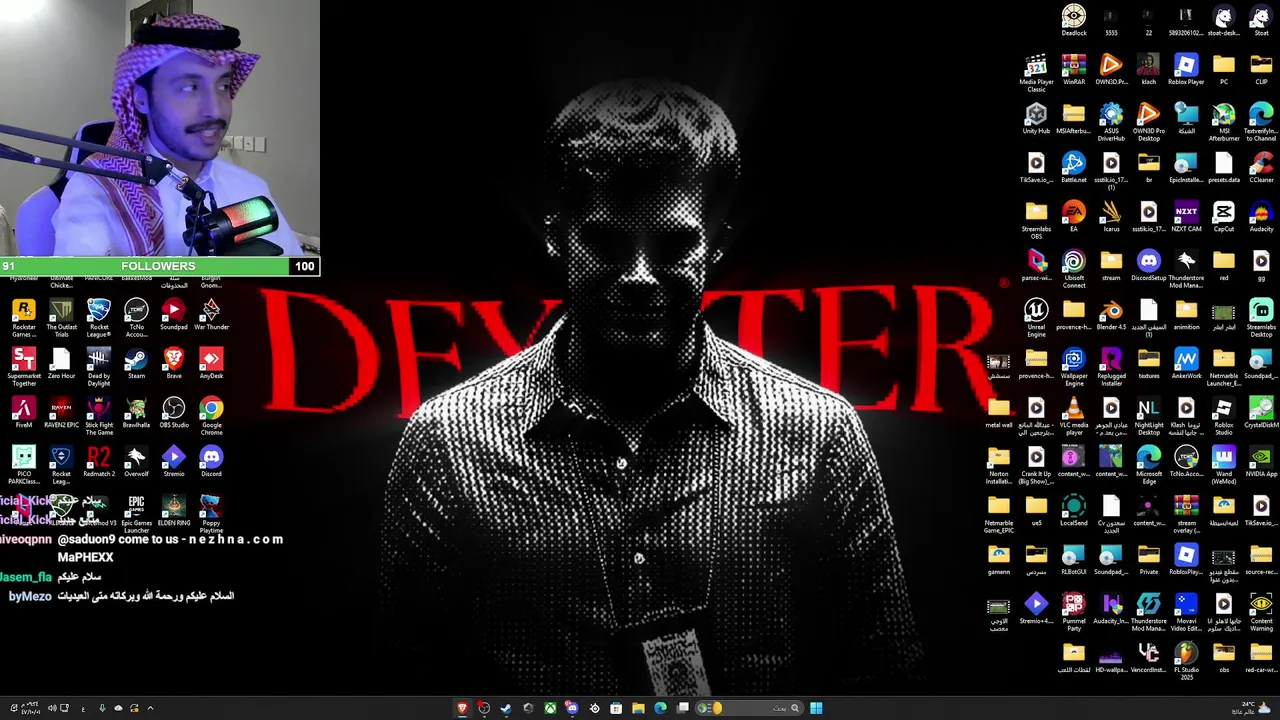This screenshot has width=1280, height=720.
Task: Open Ubisoft Connect shortcut
Action: click(x=1074, y=269)
